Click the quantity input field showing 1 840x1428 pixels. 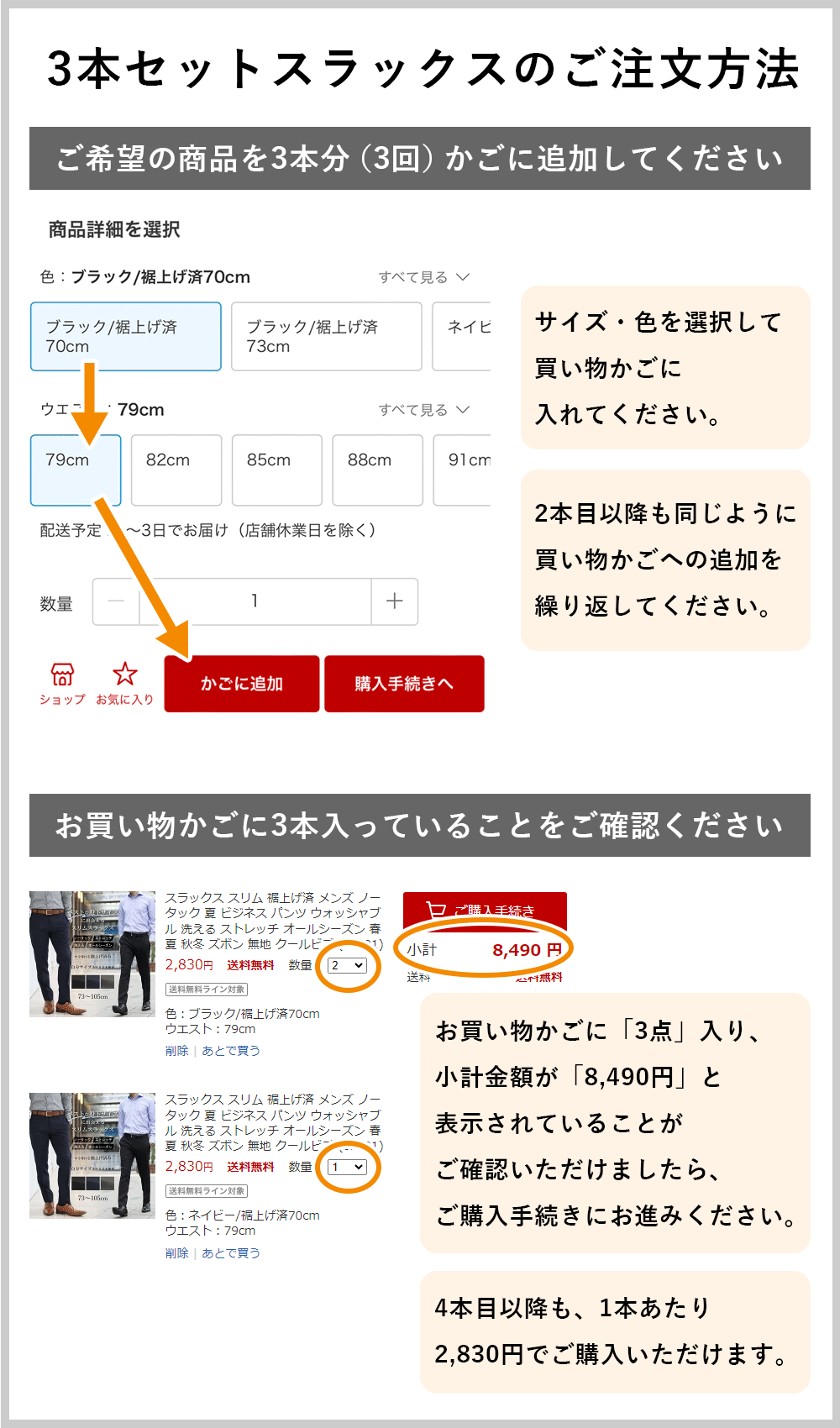[255, 601]
